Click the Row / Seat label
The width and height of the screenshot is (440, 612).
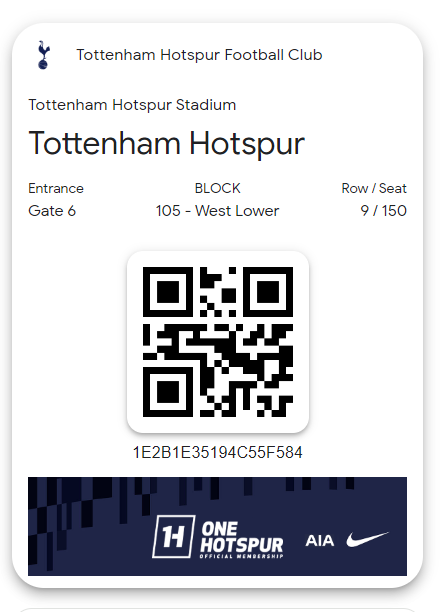tap(374, 189)
